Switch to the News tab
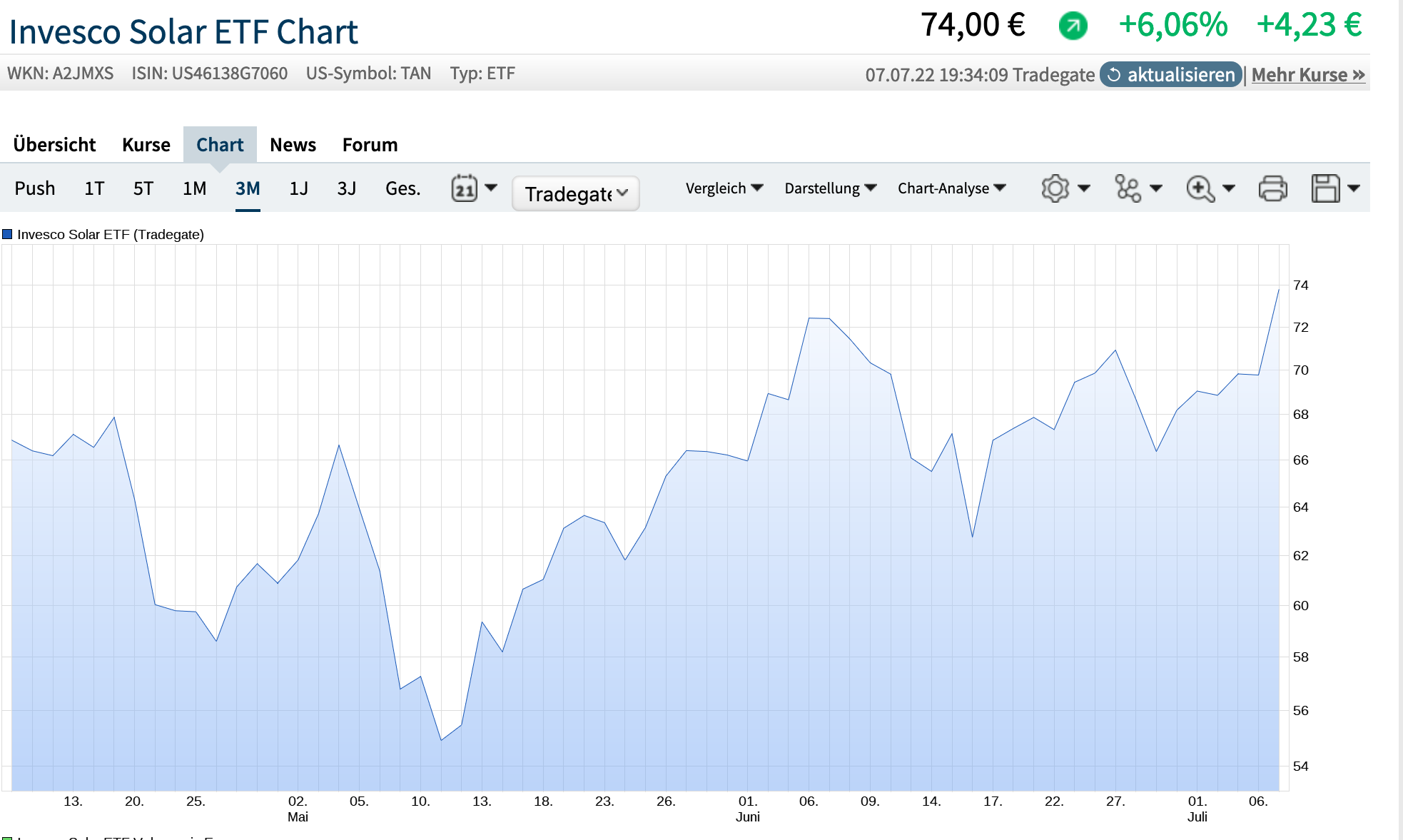Screen dimensions: 1403x840 [x=293, y=144]
